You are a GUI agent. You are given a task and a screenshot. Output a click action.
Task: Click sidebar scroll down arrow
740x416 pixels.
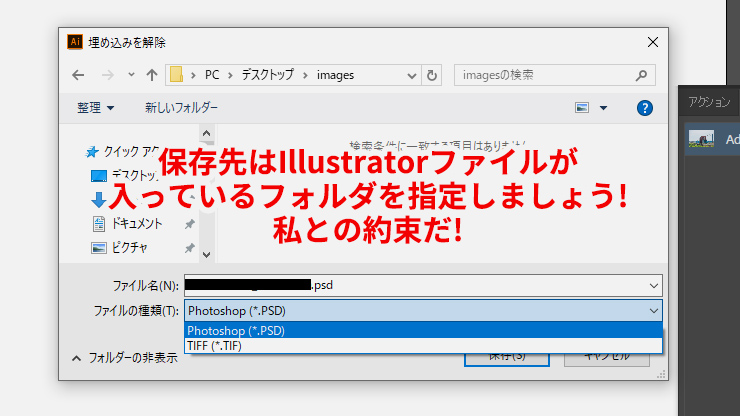click(x=206, y=255)
